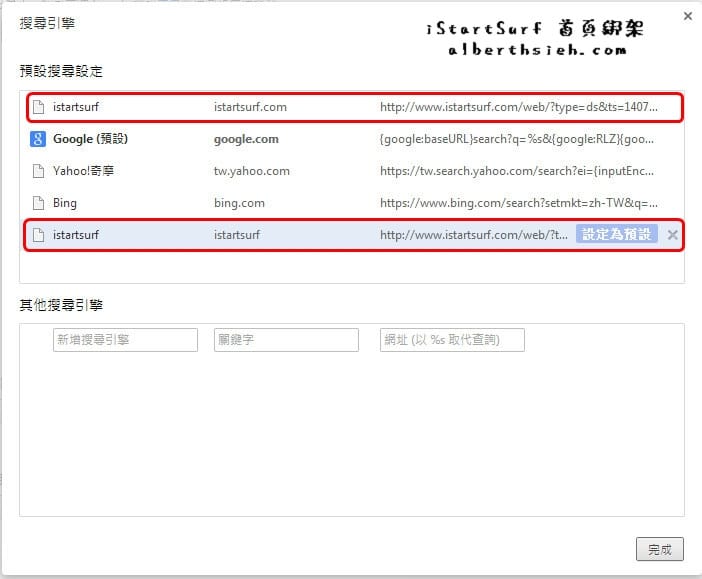Image resolution: width=702 pixels, height=579 pixels.
Task: Click keyword bing.com
Action: pos(239,203)
